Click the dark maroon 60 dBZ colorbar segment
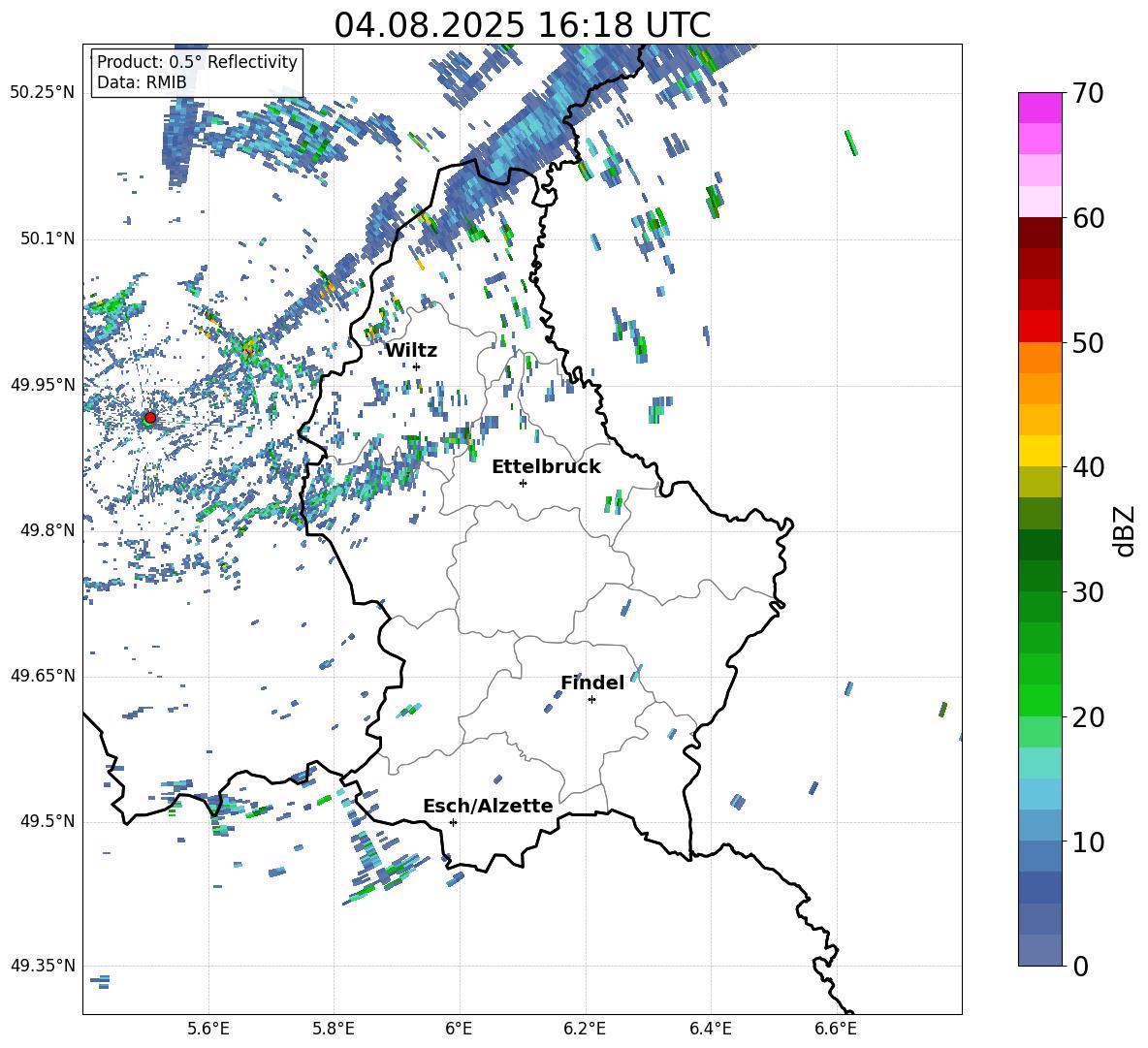 (x=1039, y=233)
